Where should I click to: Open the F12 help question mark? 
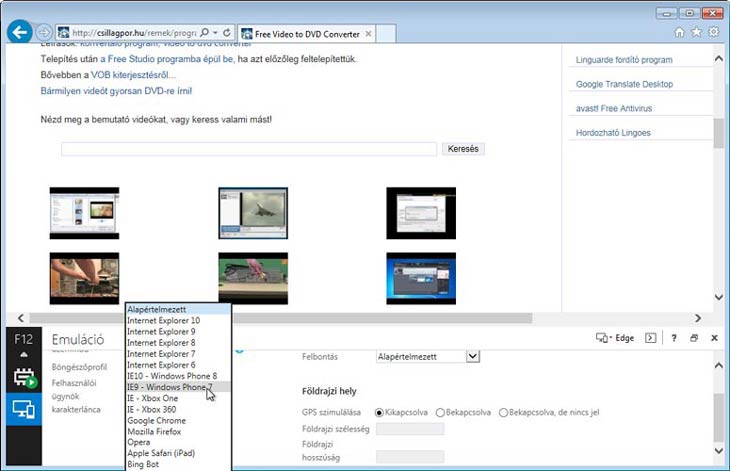click(674, 338)
